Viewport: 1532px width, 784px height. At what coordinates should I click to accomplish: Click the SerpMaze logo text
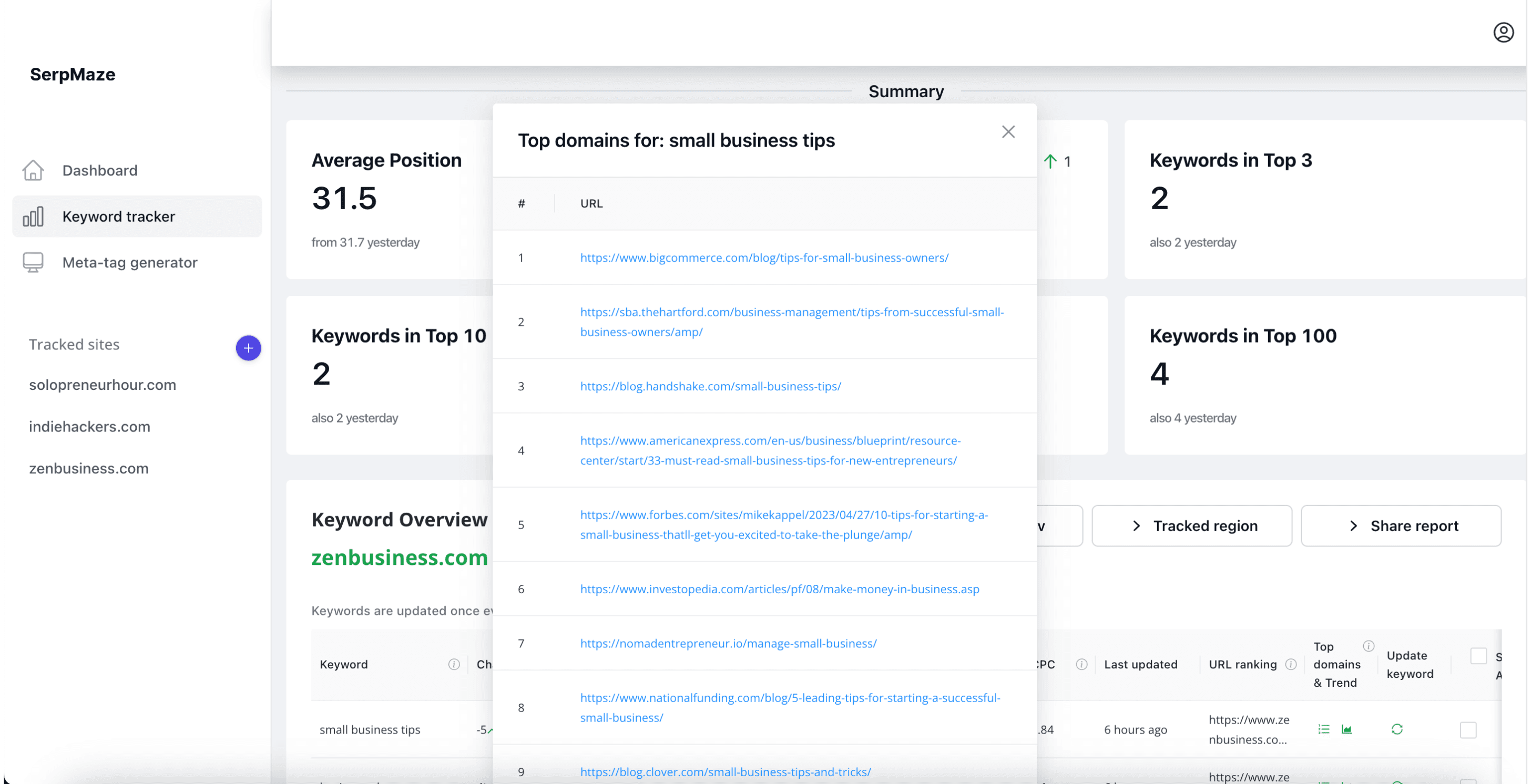(x=73, y=74)
